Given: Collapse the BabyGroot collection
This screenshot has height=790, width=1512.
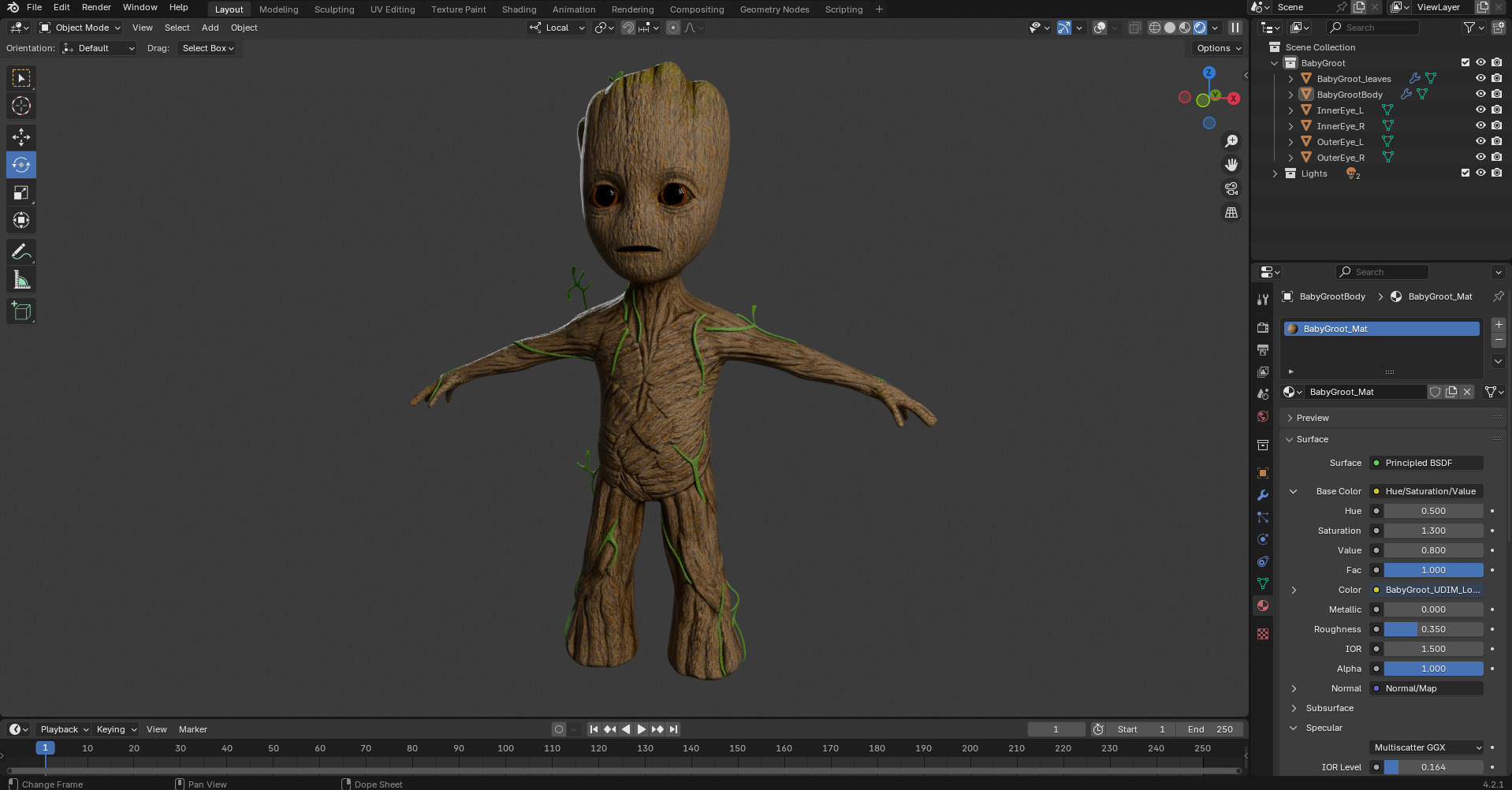Looking at the screenshot, I should tap(1275, 63).
